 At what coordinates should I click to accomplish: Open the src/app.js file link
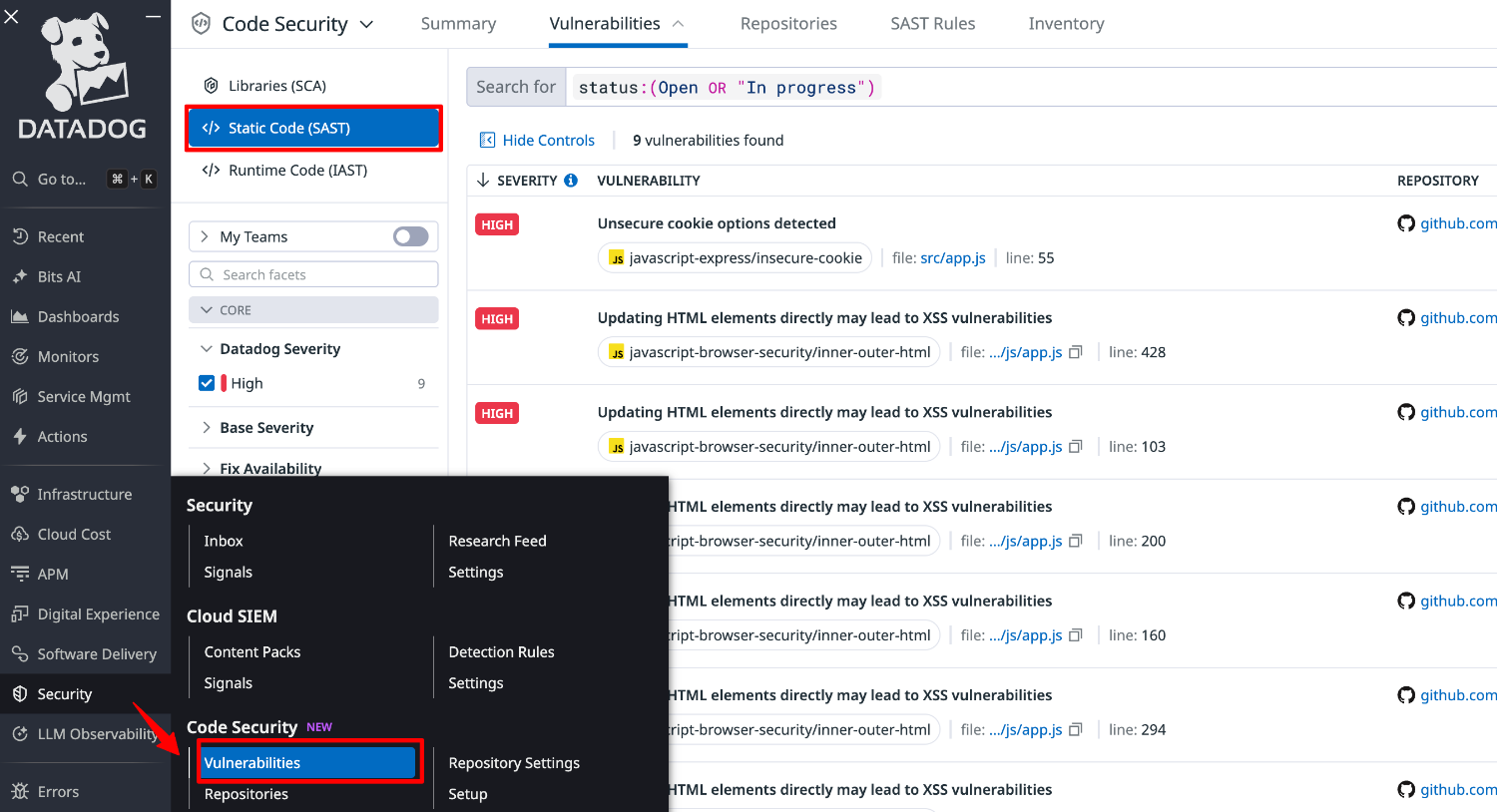pos(953,258)
